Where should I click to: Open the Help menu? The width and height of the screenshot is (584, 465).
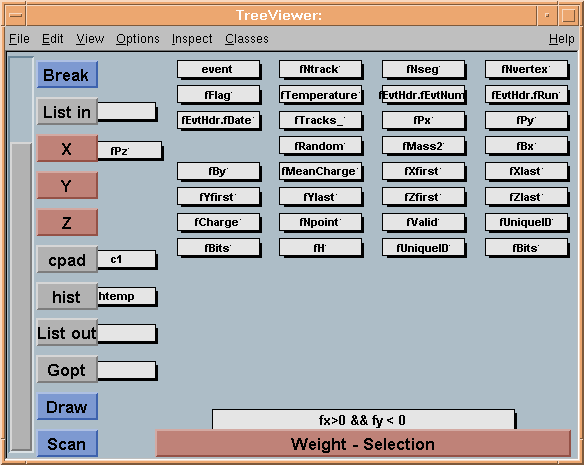click(561, 39)
